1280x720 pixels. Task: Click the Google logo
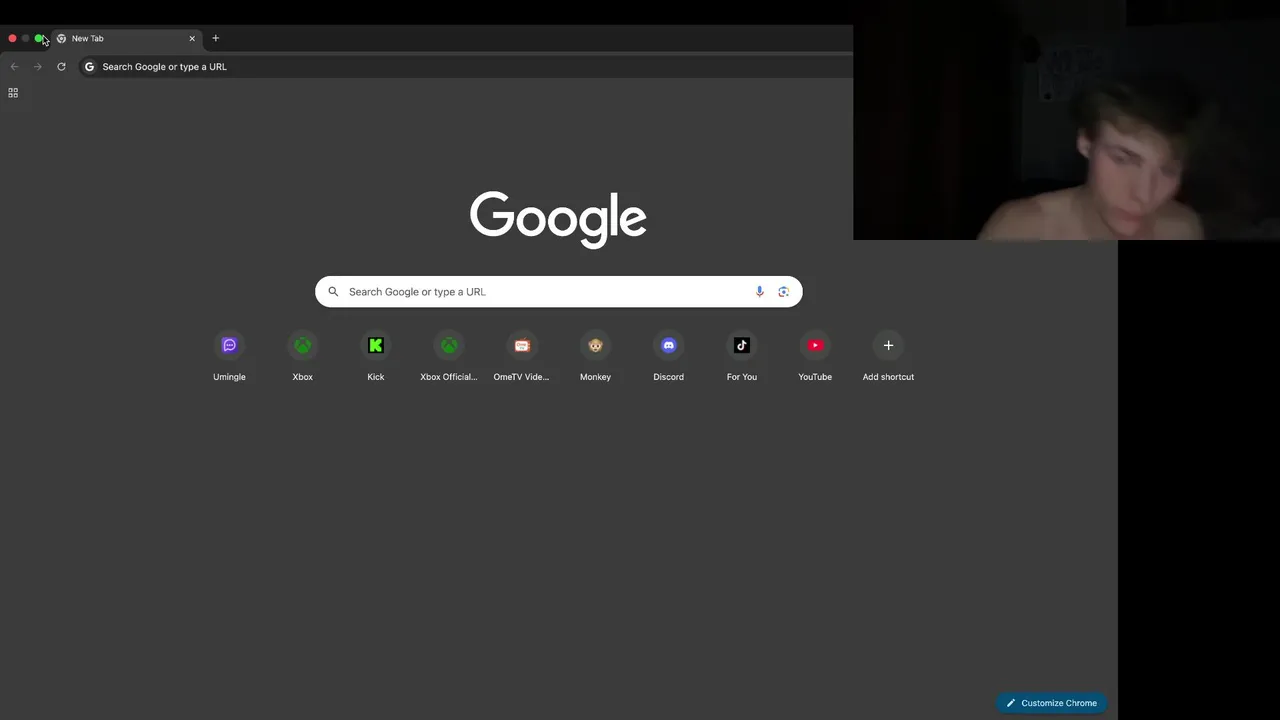(558, 219)
